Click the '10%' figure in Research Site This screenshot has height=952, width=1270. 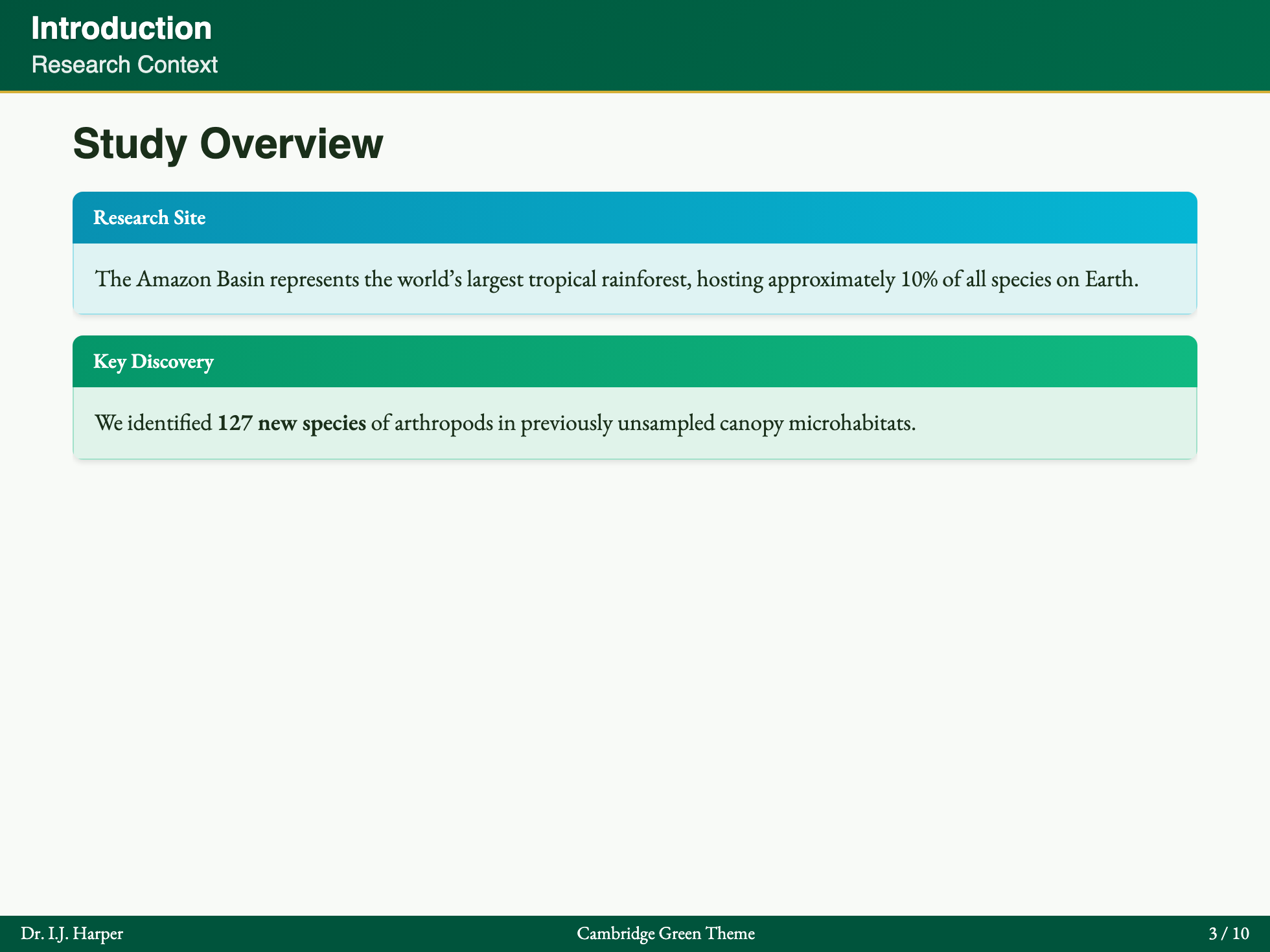[919, 279]
